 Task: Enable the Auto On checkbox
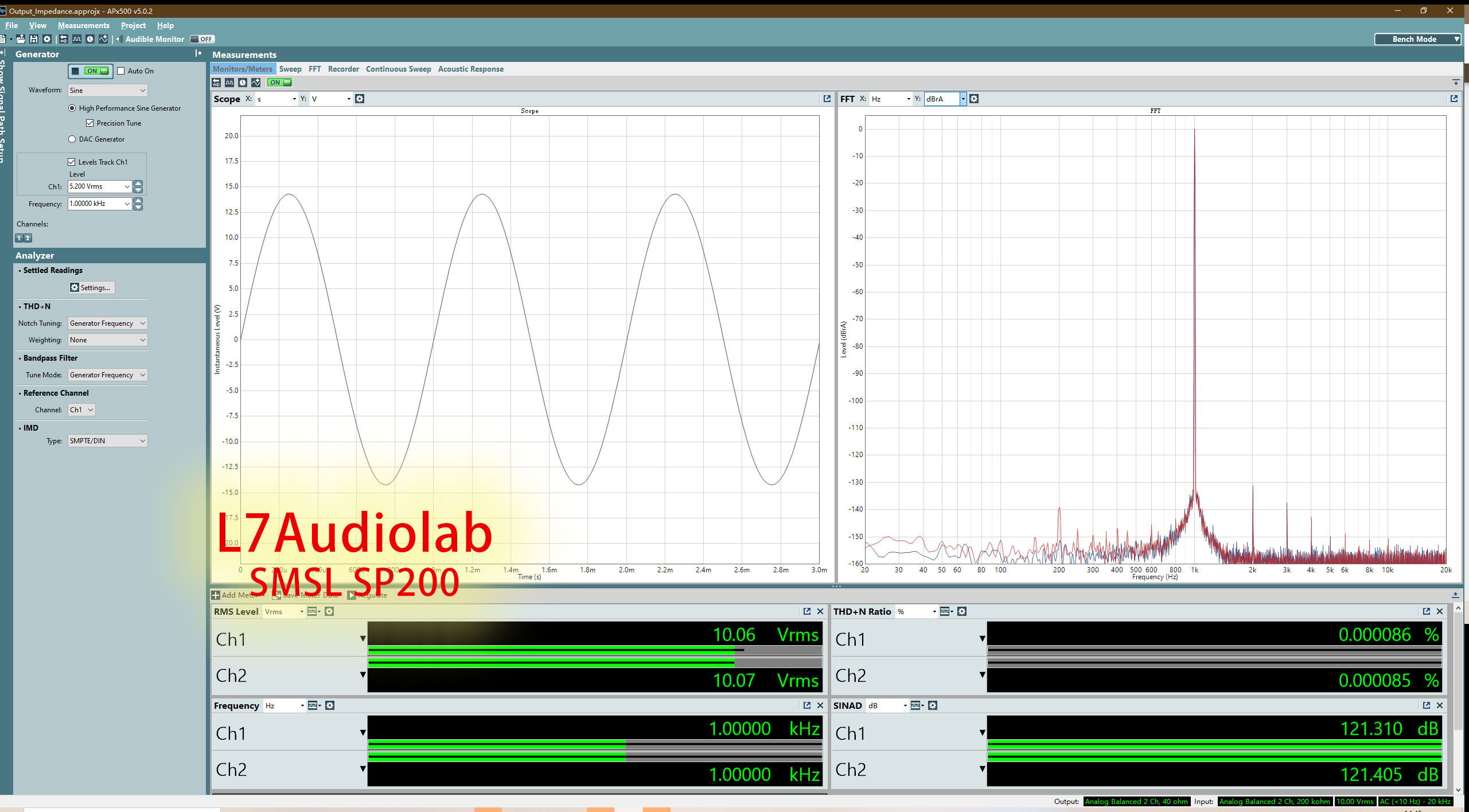click(x=120, y=71)
